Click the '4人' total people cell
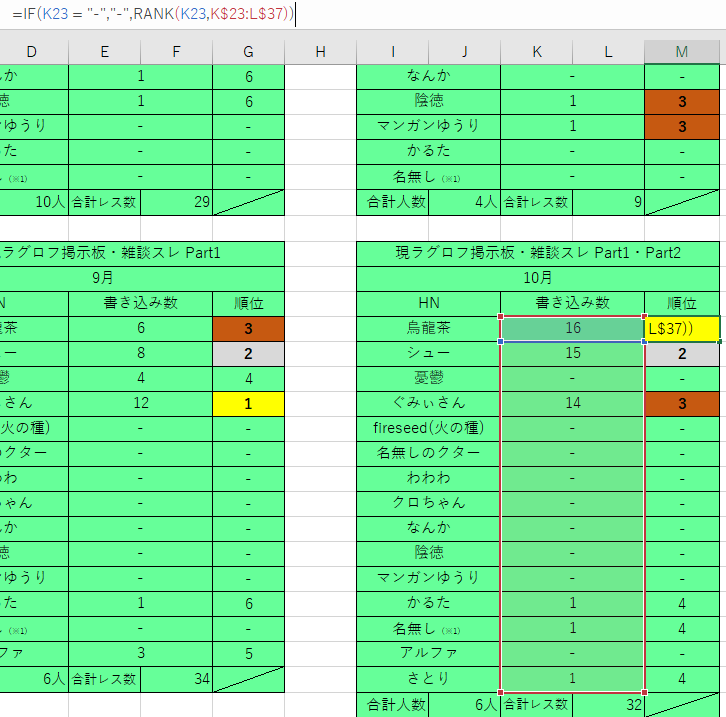This screenshot has height=717, width=726. pos(464,202)
